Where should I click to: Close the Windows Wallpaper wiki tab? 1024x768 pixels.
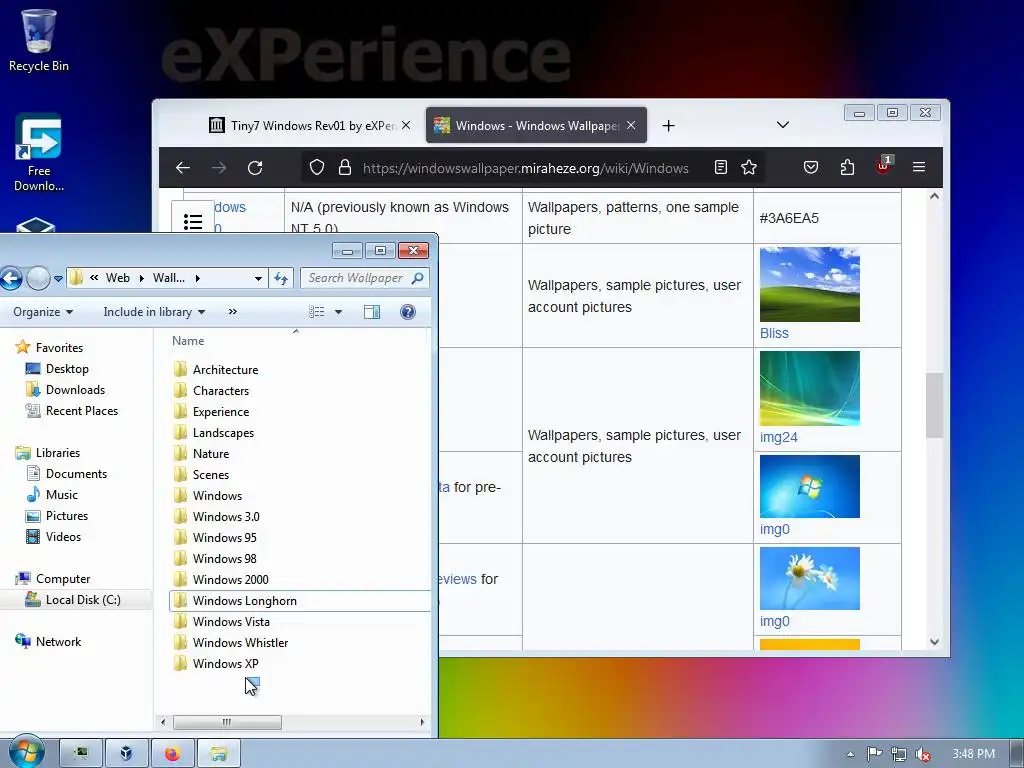coord(631,125)
